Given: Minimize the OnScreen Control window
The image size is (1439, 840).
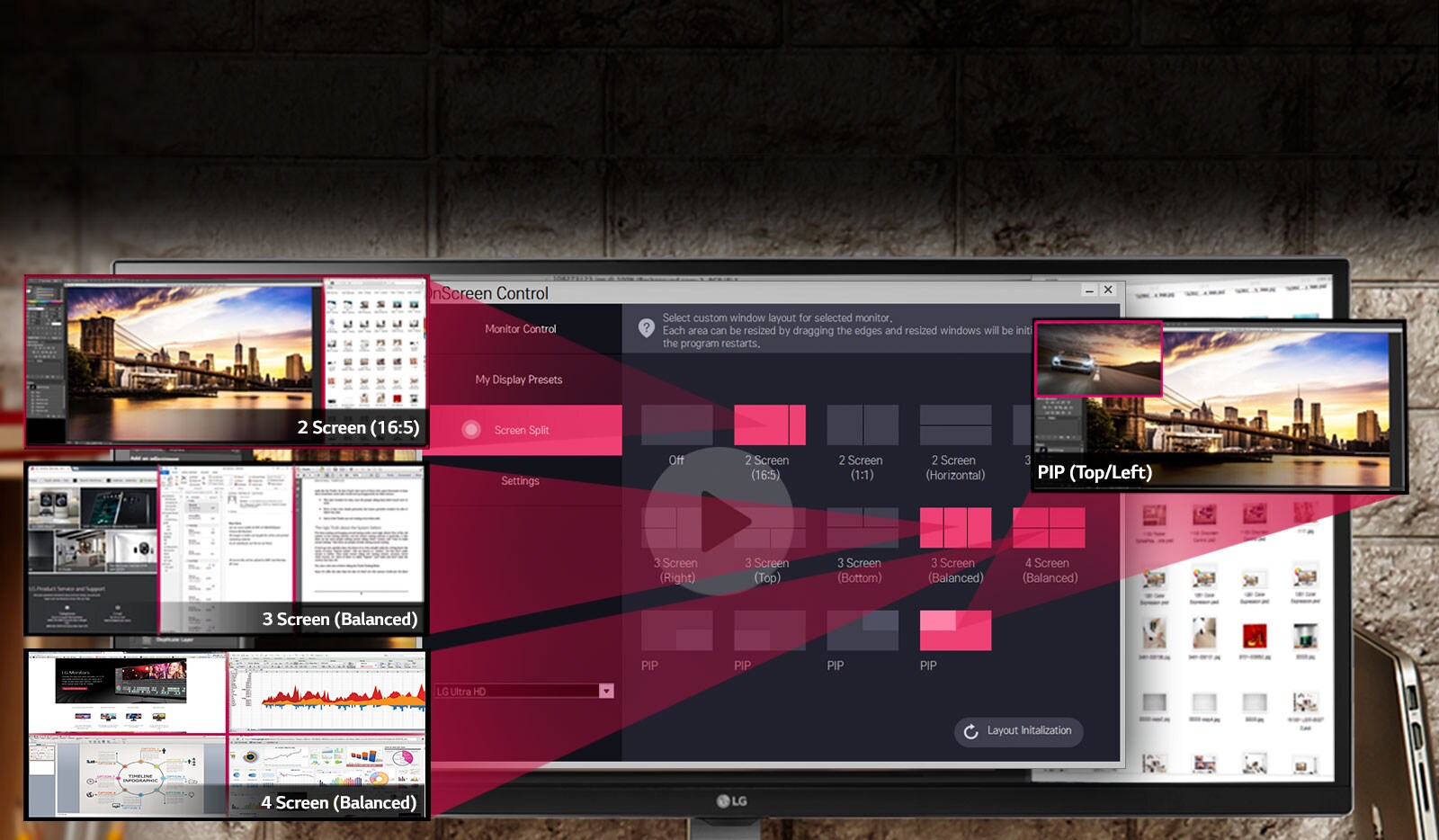Looking at the screenshot, I should 1089,290.
